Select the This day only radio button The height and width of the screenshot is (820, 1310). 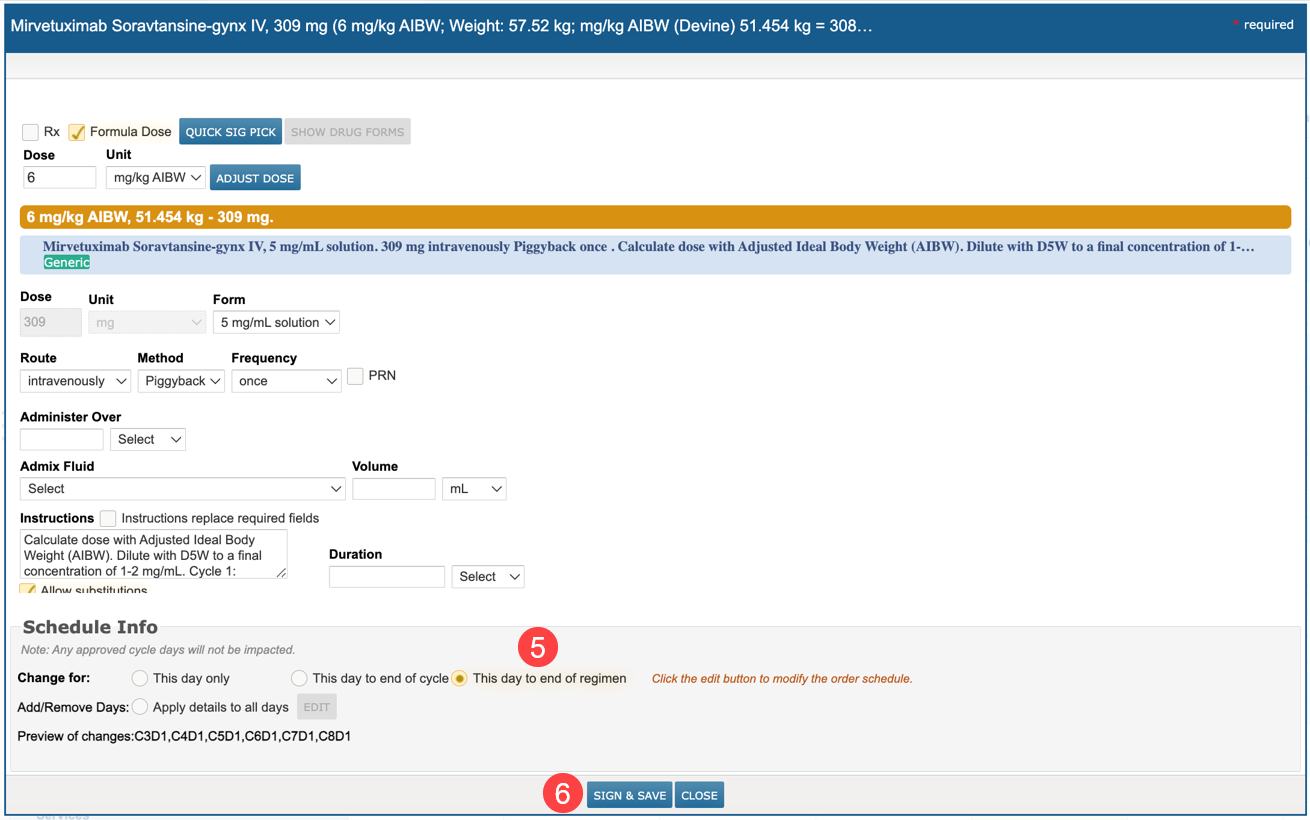coord(140,678)
